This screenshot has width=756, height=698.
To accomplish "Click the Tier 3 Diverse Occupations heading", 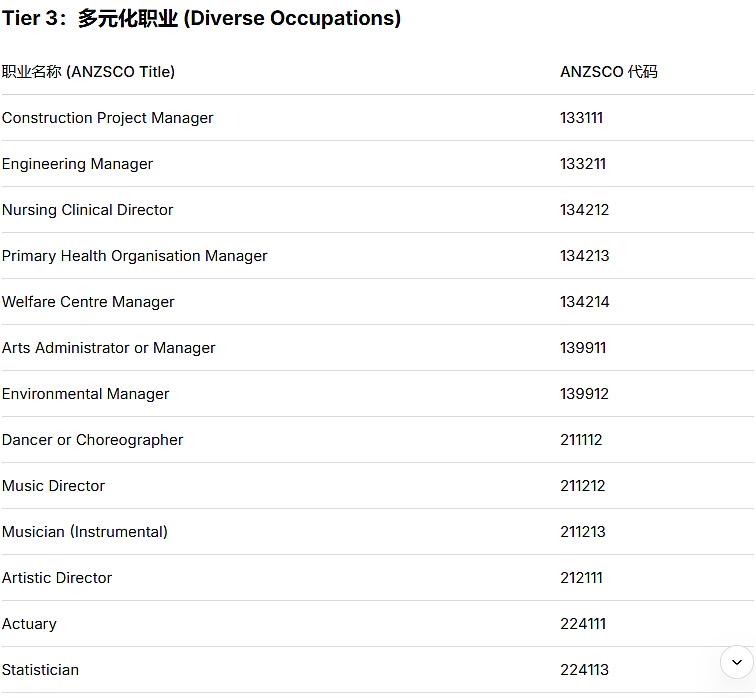I will click(x=202, y=18).
